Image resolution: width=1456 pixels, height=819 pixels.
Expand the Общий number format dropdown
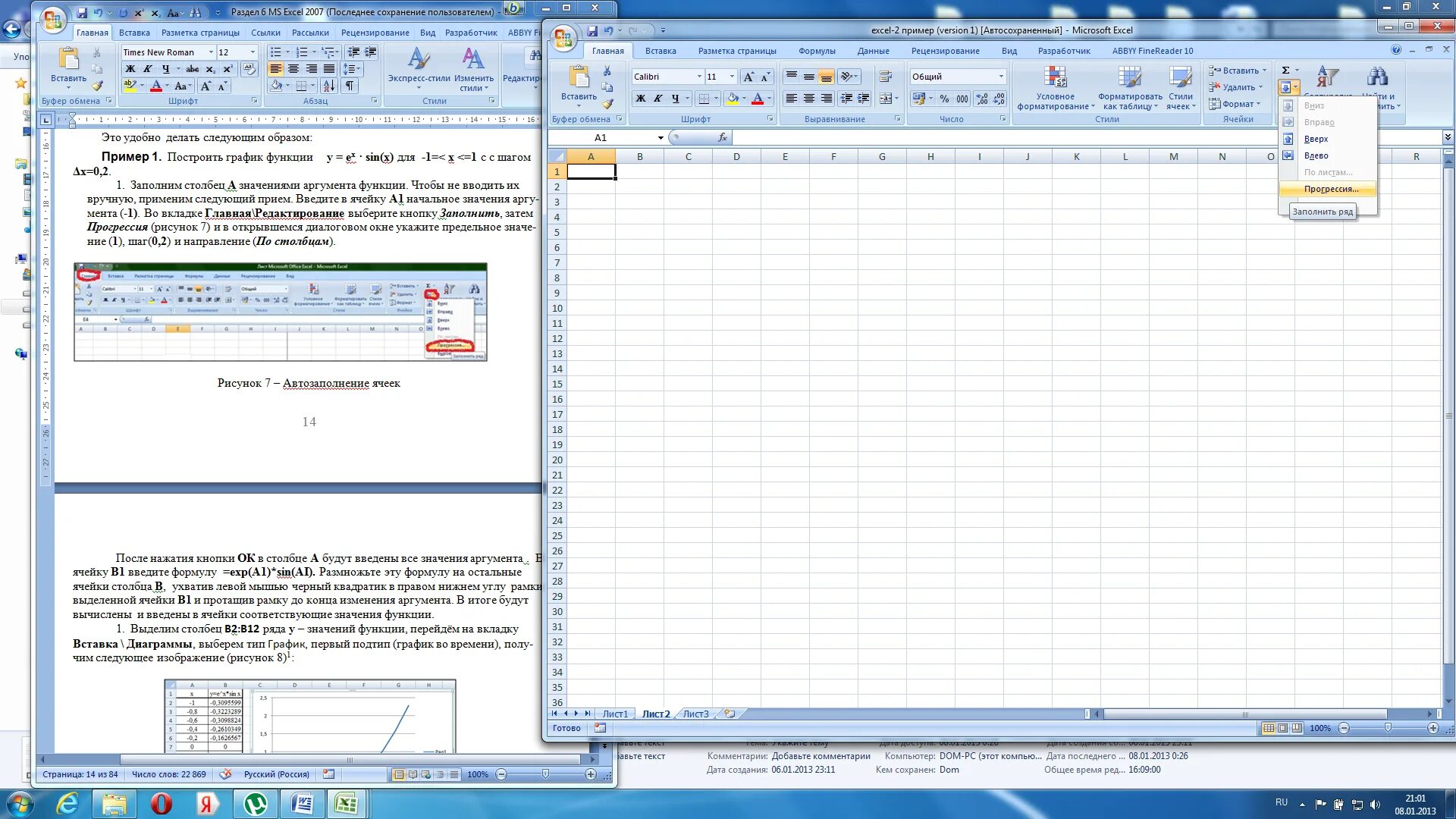pyautogui.click(x=1001, y=77)
